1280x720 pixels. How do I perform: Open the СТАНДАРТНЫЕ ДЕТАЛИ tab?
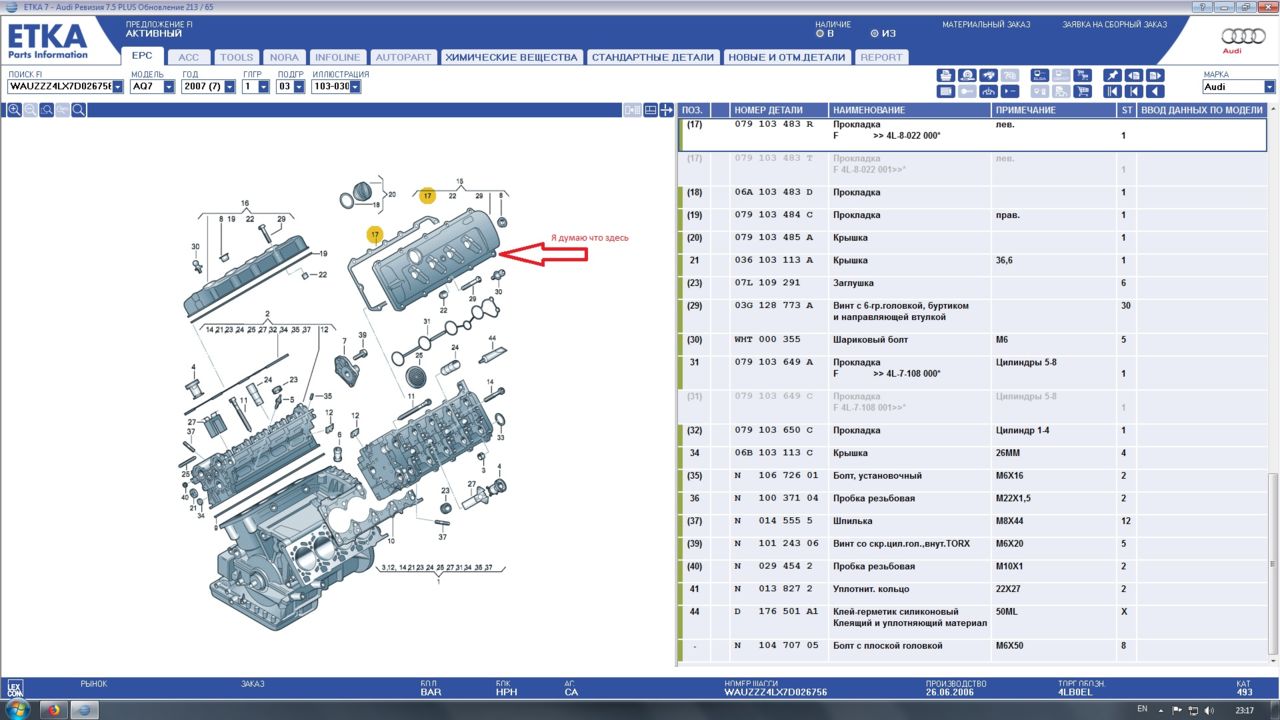click(653, 57)
